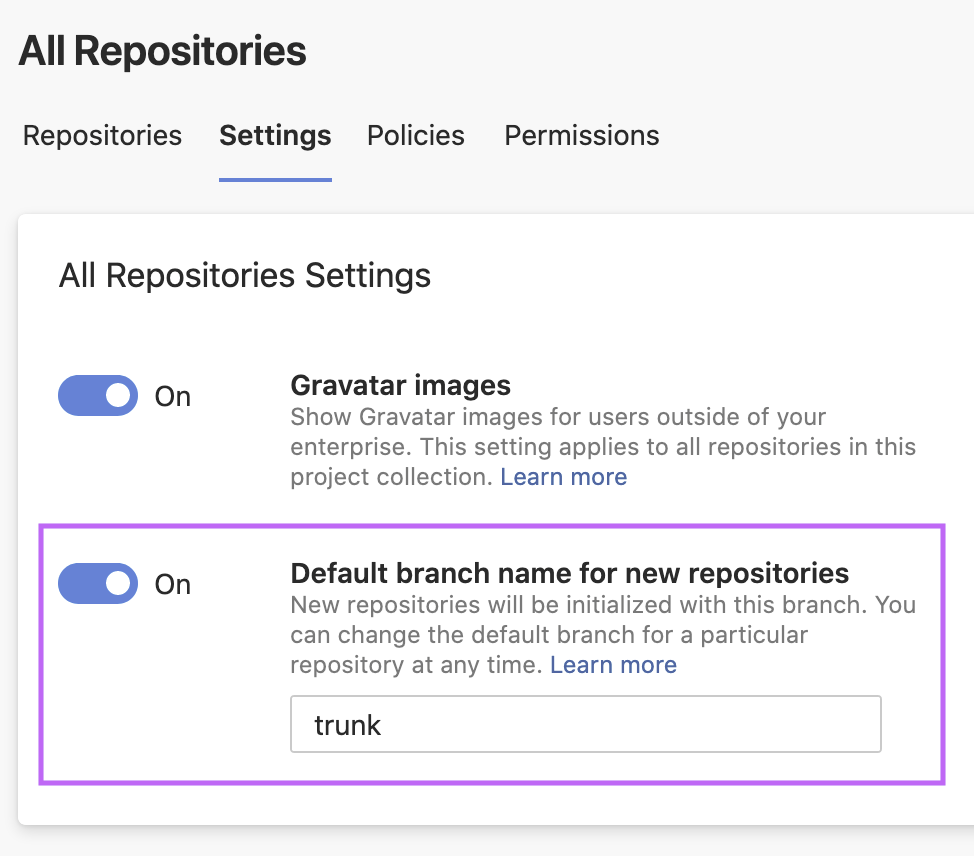Viewport: 974px width, 856px height.
Task: Click the All Repositories page title
Action: pyautogui.click(x=162, y=51)
